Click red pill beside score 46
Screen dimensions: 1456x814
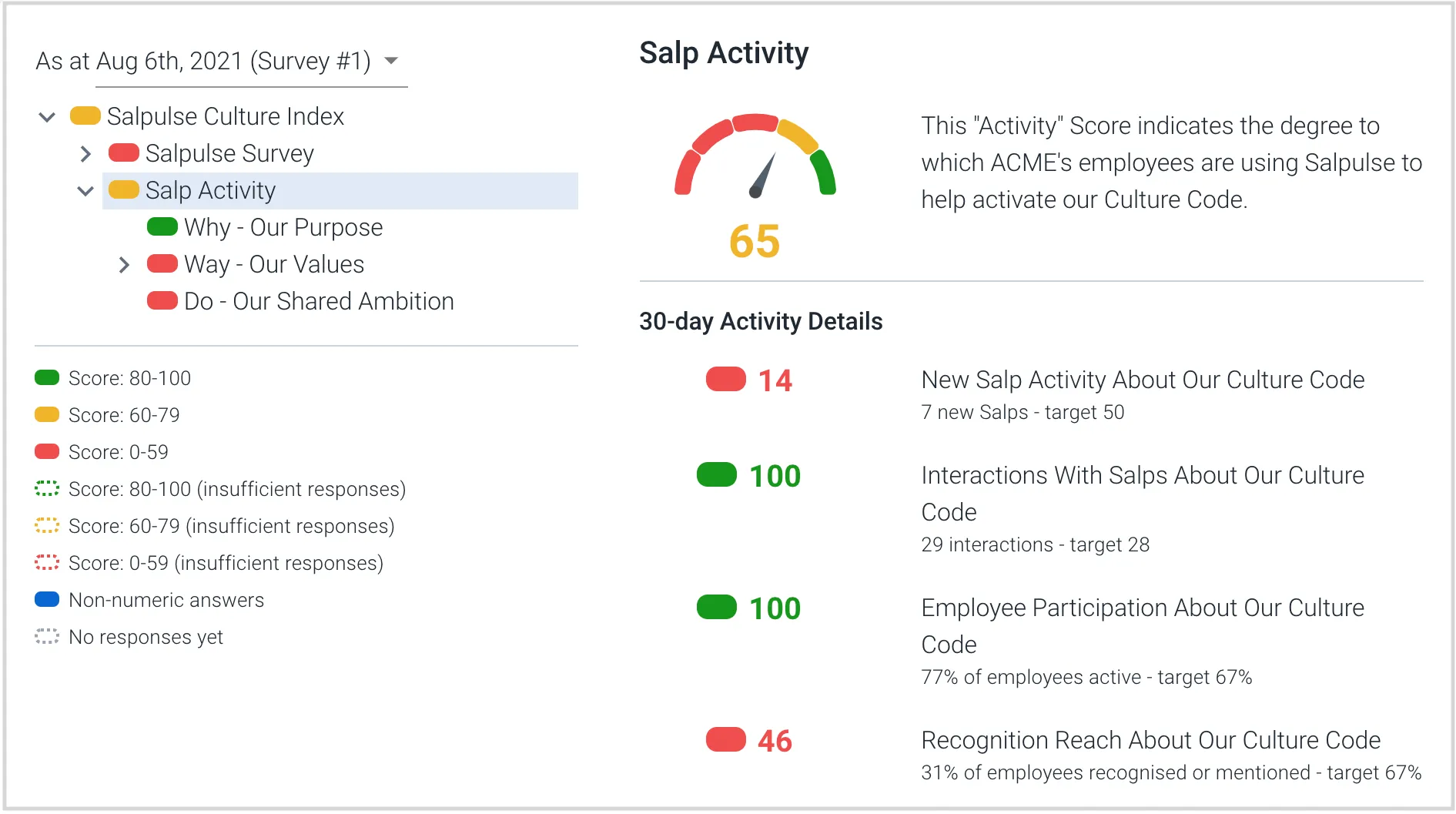726,739
